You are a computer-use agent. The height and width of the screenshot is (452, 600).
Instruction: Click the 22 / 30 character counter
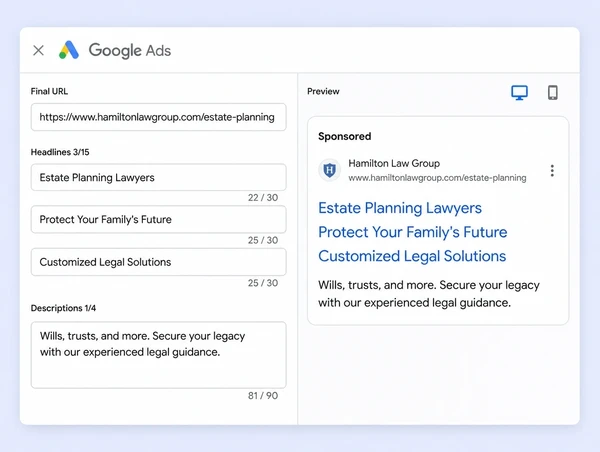pos(263,198)
